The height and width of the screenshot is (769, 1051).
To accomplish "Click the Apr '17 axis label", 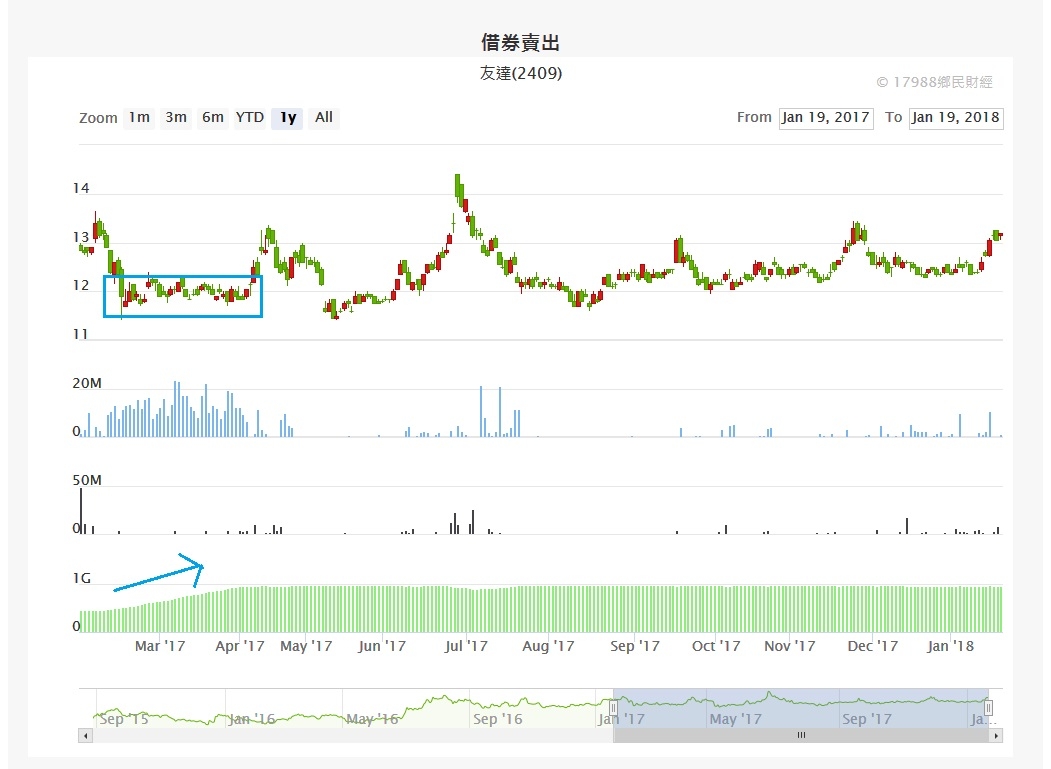I will point(239,646).
